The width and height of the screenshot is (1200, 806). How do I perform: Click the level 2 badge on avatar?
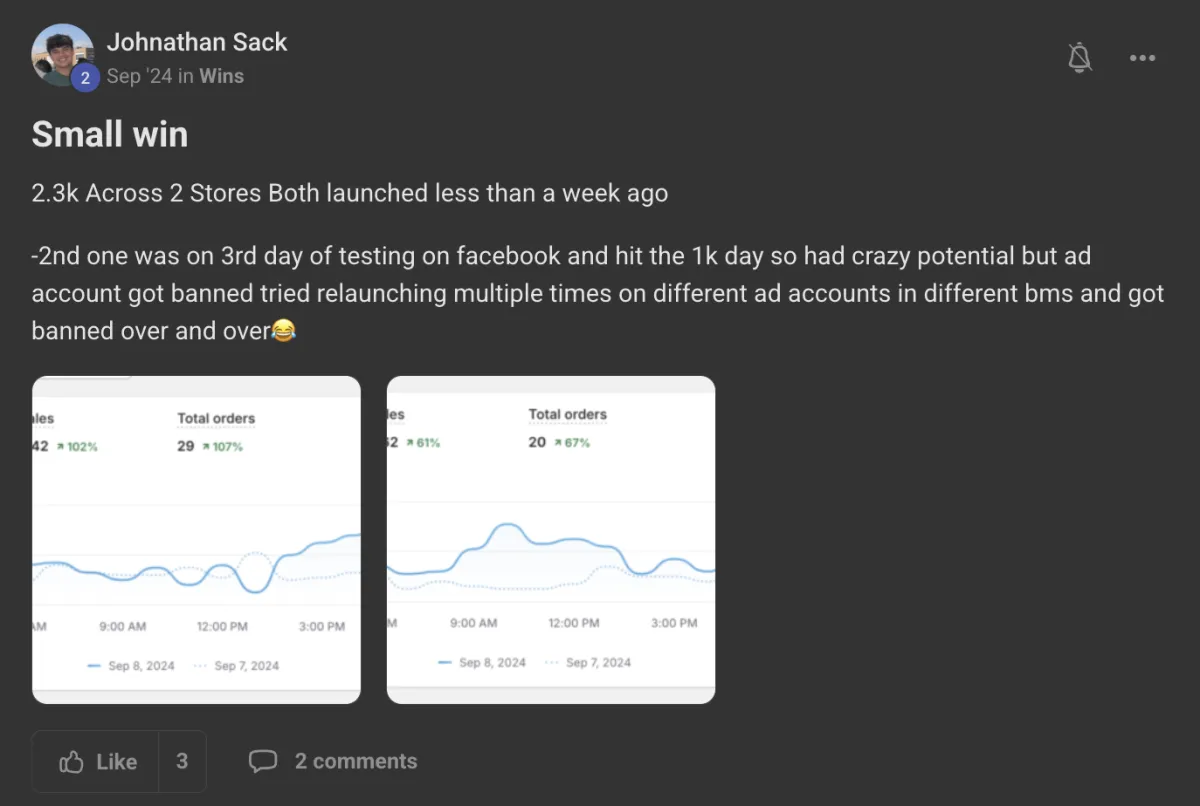tap(85, 77)
